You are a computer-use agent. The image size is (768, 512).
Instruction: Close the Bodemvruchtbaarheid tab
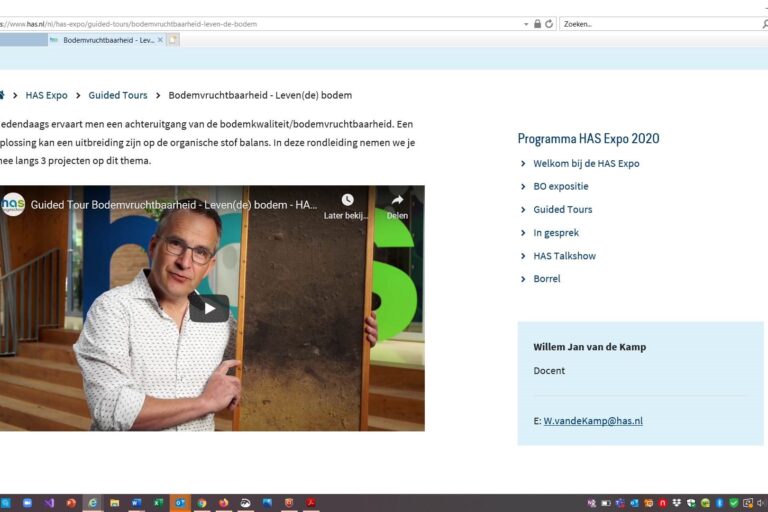coord(160,40)
